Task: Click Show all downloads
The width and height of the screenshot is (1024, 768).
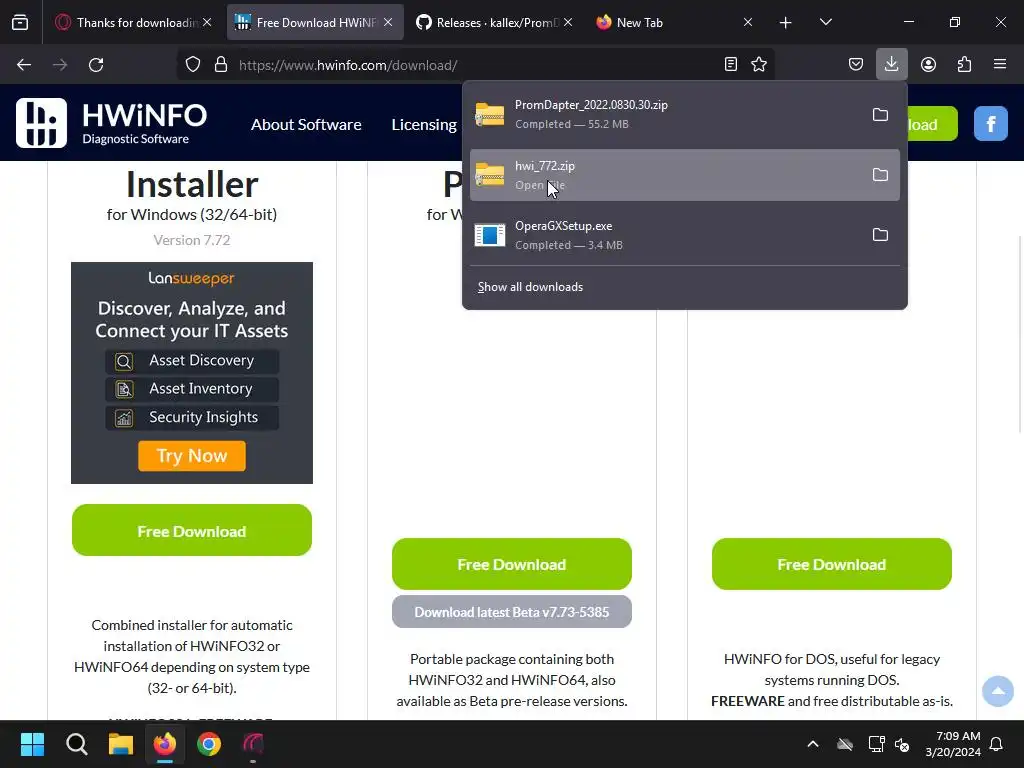Action: tap(530, 287)
